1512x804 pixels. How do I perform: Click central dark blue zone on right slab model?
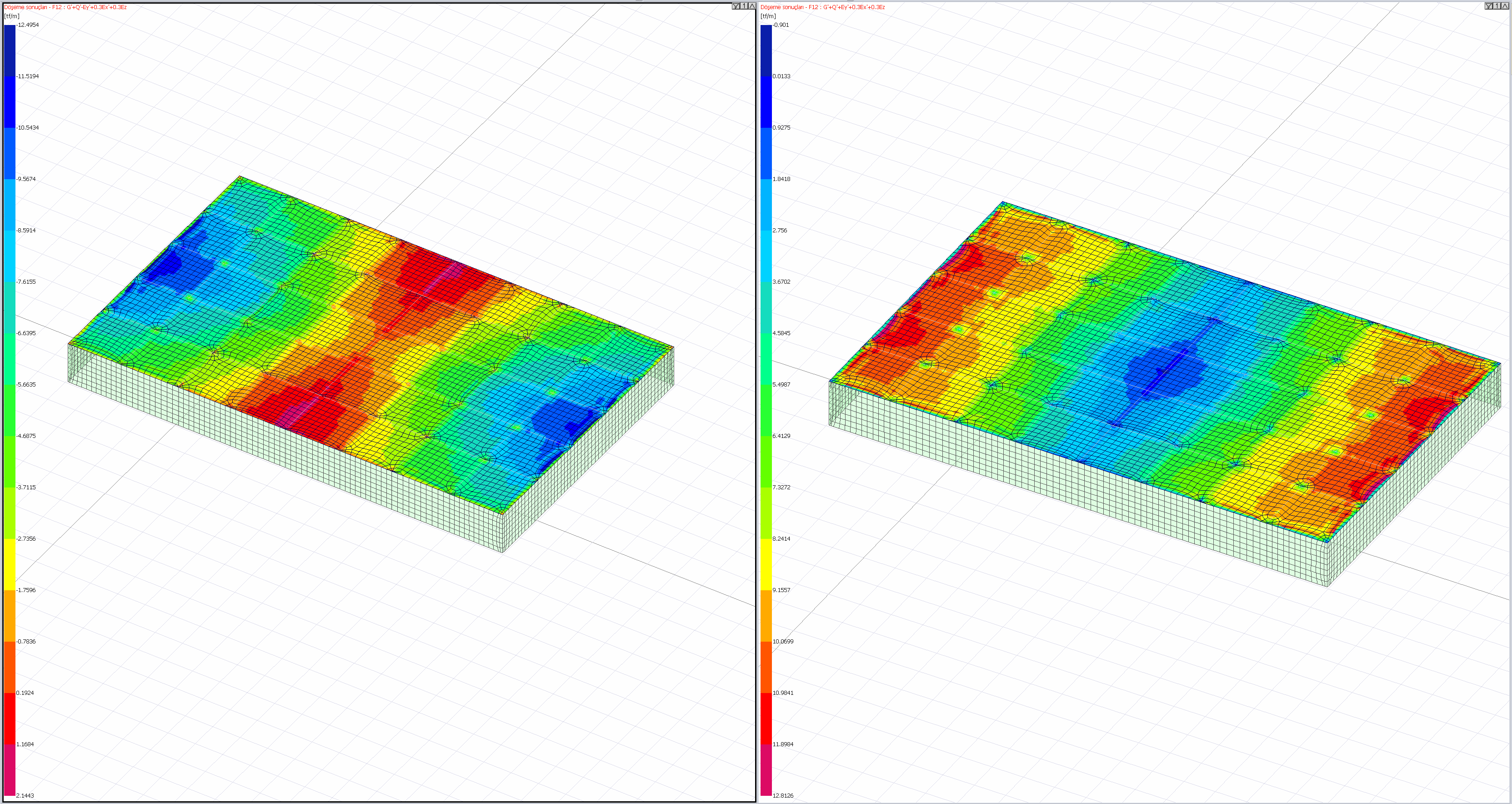coord(1165,371)
